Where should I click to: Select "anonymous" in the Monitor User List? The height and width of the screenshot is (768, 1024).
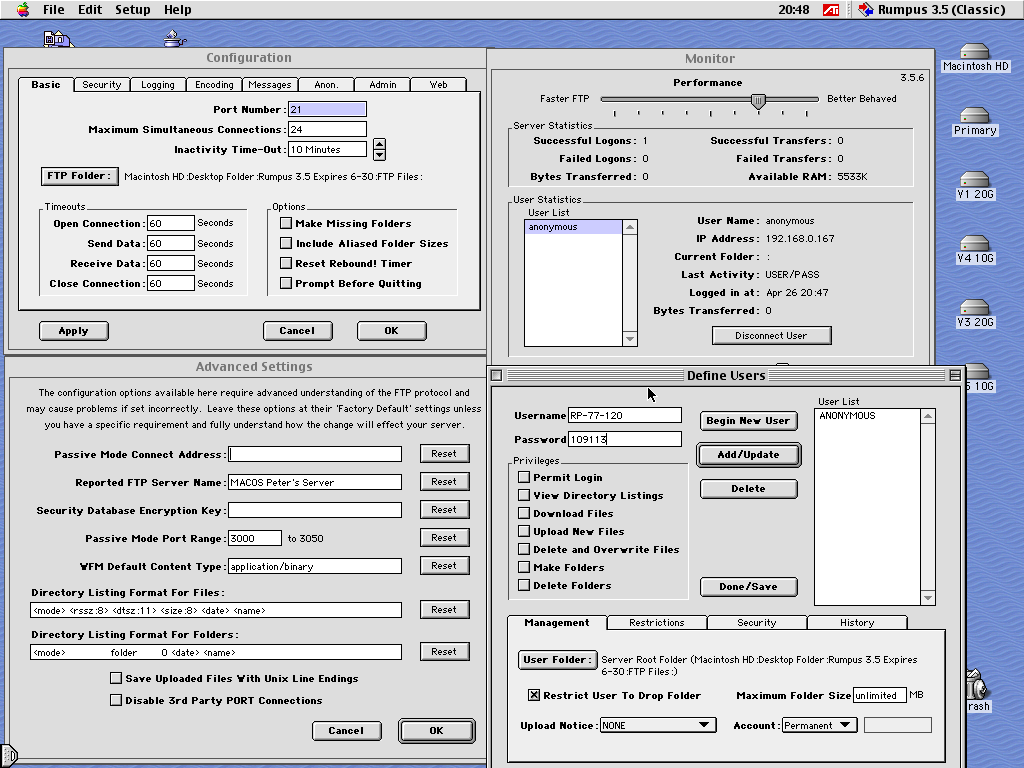pyautogui.click(x=573, y=227)
